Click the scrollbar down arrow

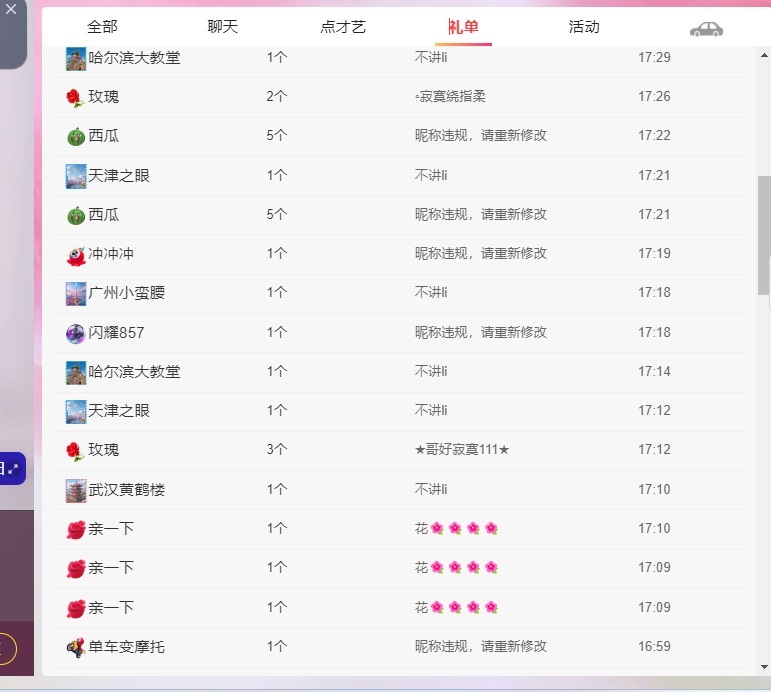click(764, 667)
